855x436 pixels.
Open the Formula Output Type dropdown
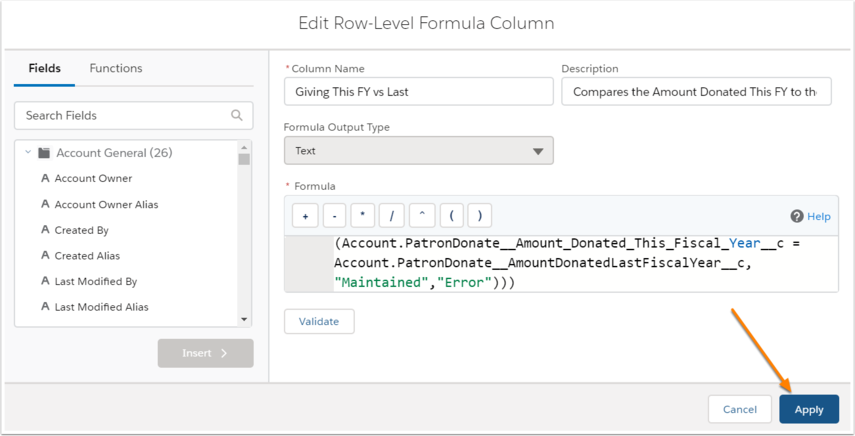(419, 150)
